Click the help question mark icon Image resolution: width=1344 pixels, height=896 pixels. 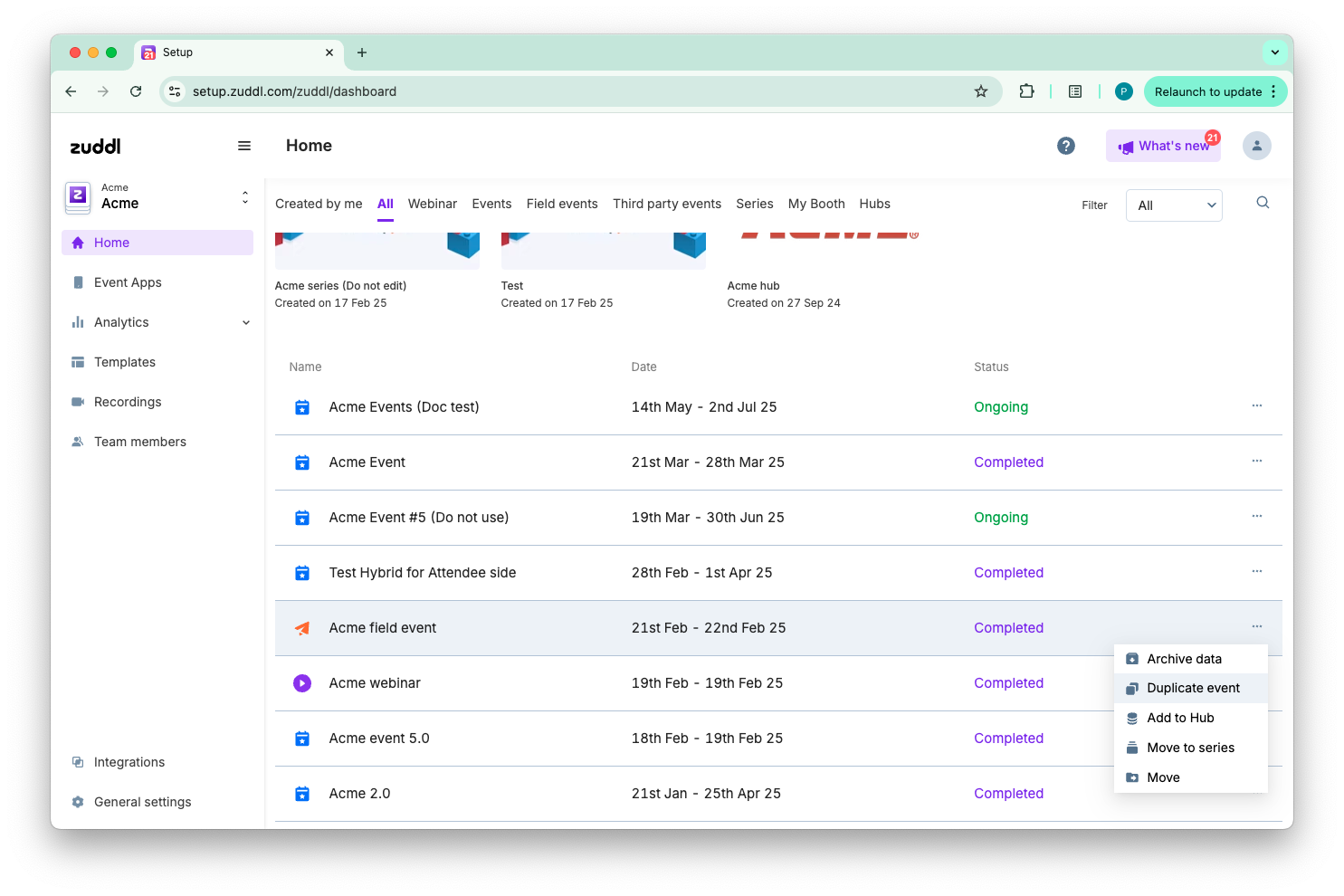click(1066, 146)
